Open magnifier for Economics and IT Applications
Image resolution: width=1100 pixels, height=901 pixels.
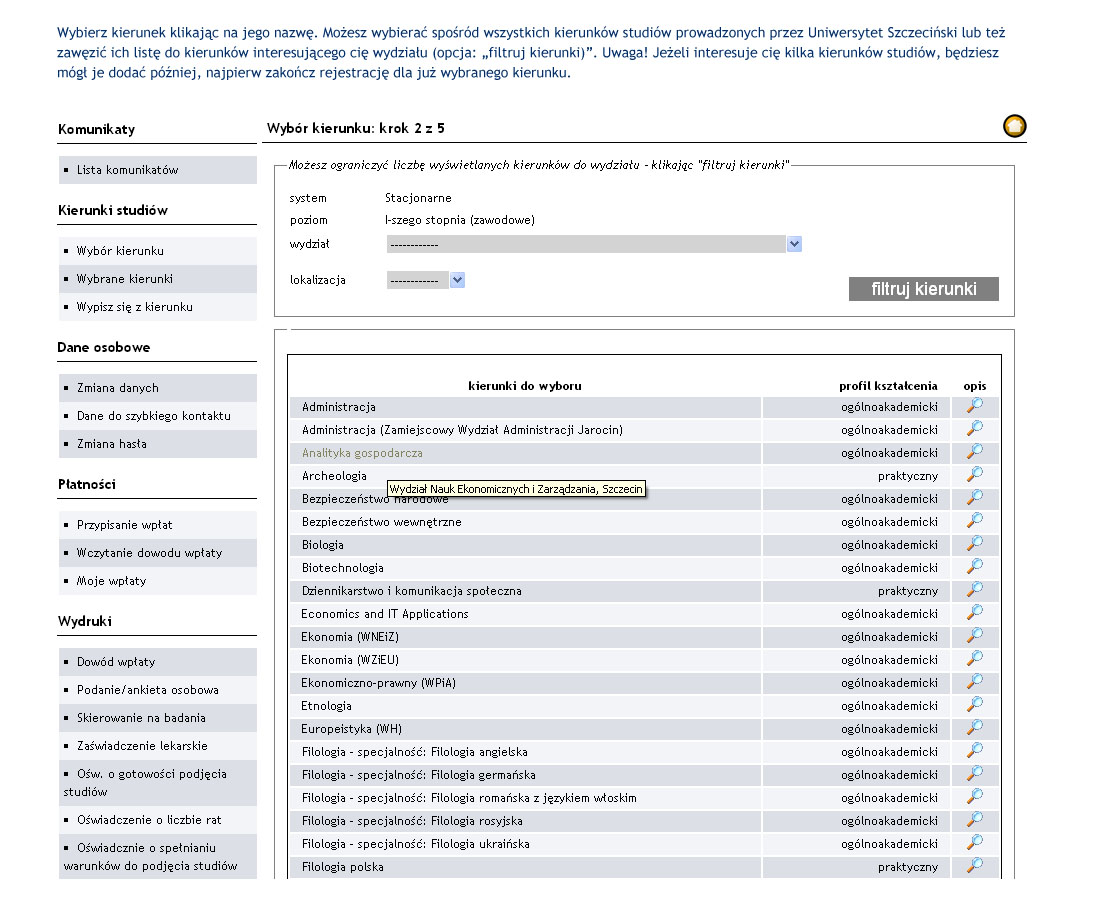974,613
